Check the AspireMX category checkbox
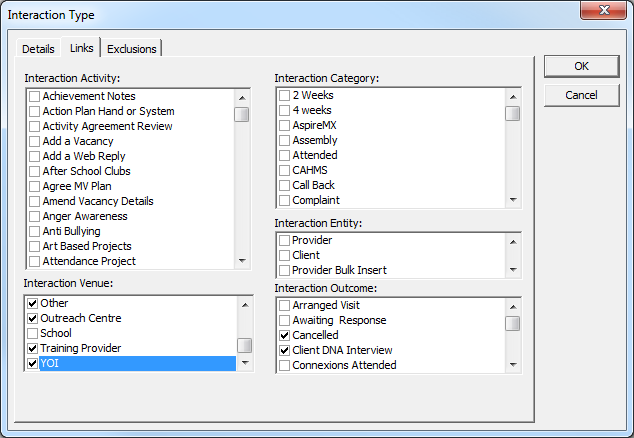 coord(285,126)
